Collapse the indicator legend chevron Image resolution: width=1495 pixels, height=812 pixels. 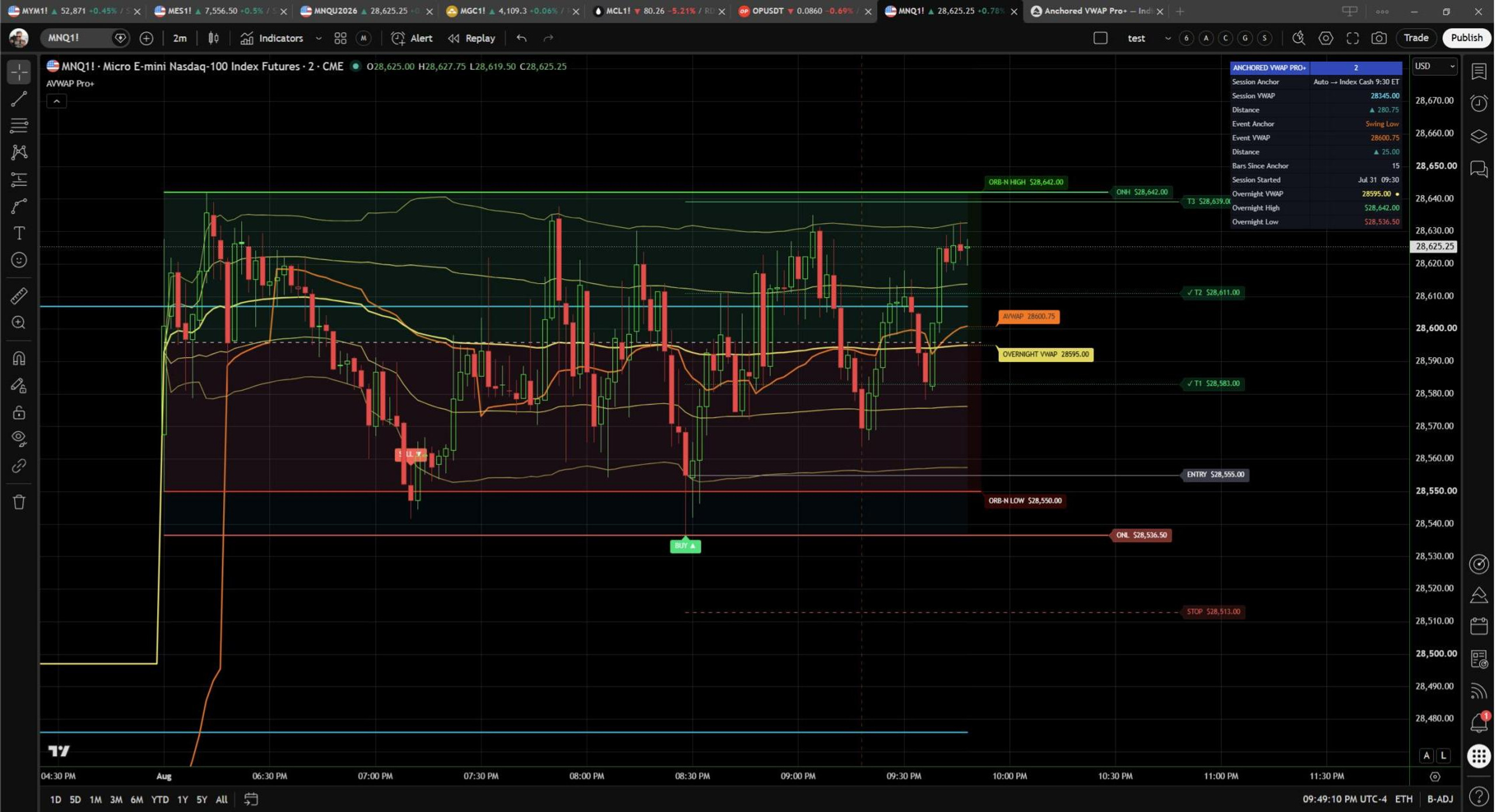[x=57, y=101]
